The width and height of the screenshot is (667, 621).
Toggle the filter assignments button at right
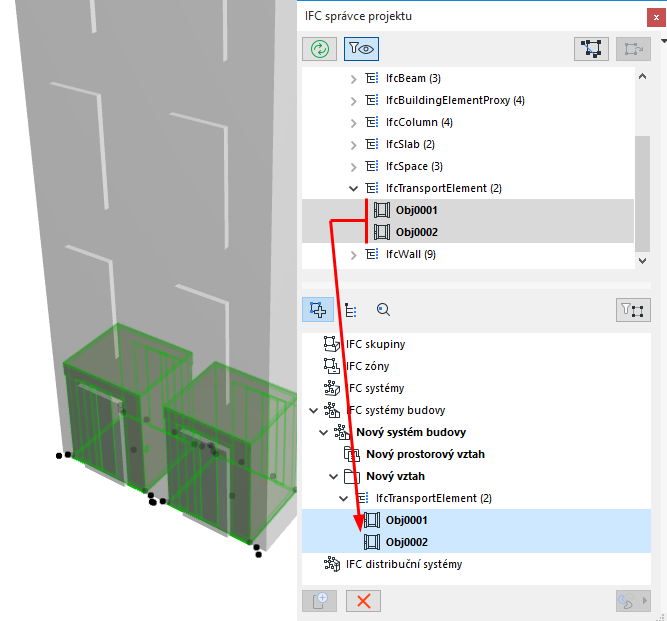click(x=633, y=310)
